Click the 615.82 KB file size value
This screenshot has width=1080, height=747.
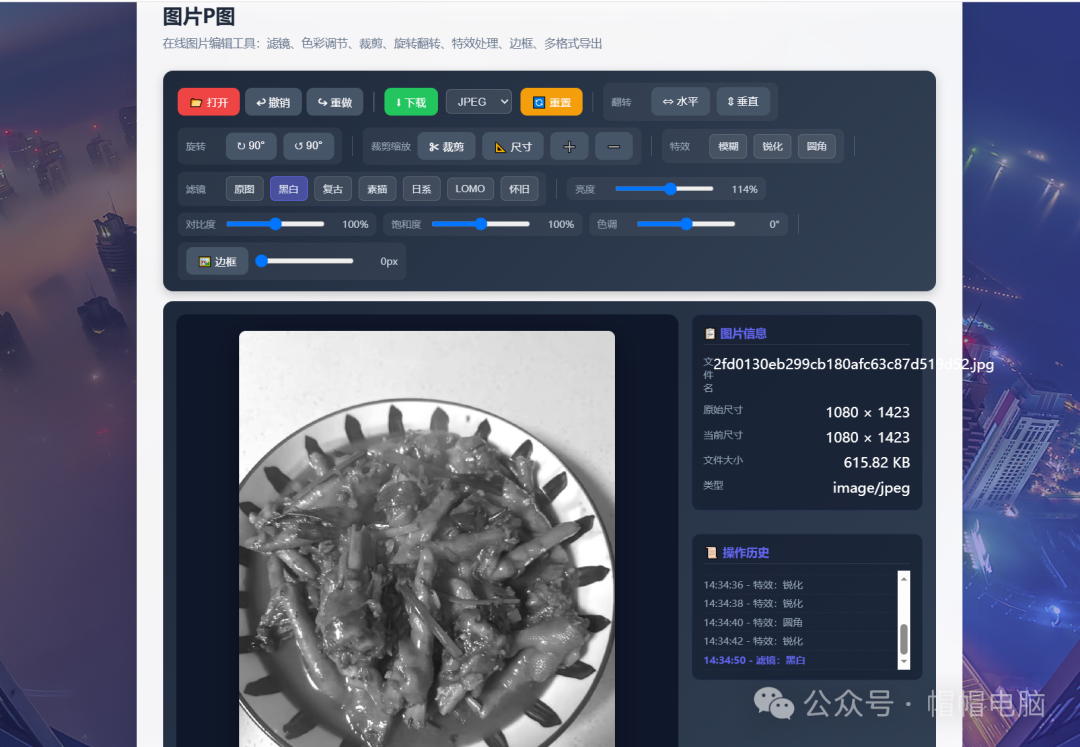pyautogui.click(x=876, y=462)
